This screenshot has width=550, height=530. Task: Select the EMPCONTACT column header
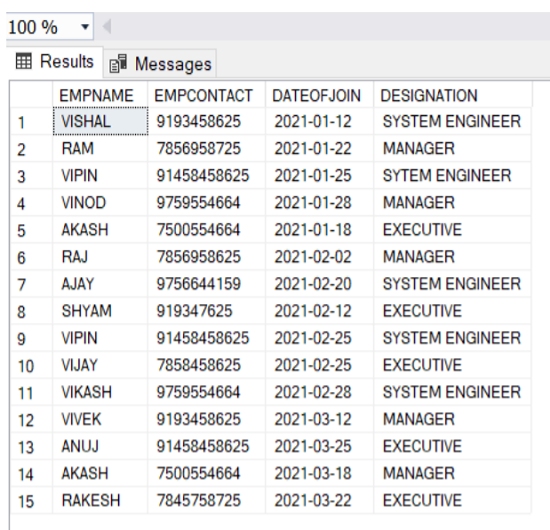coord(207,95)
